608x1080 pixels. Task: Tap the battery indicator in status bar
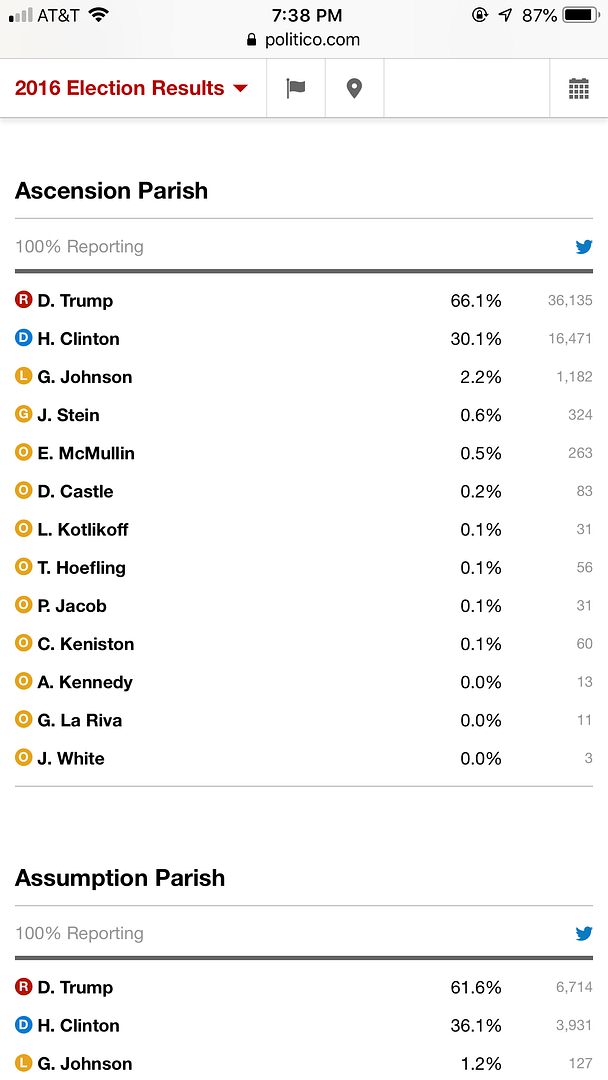tap(581, 15)
